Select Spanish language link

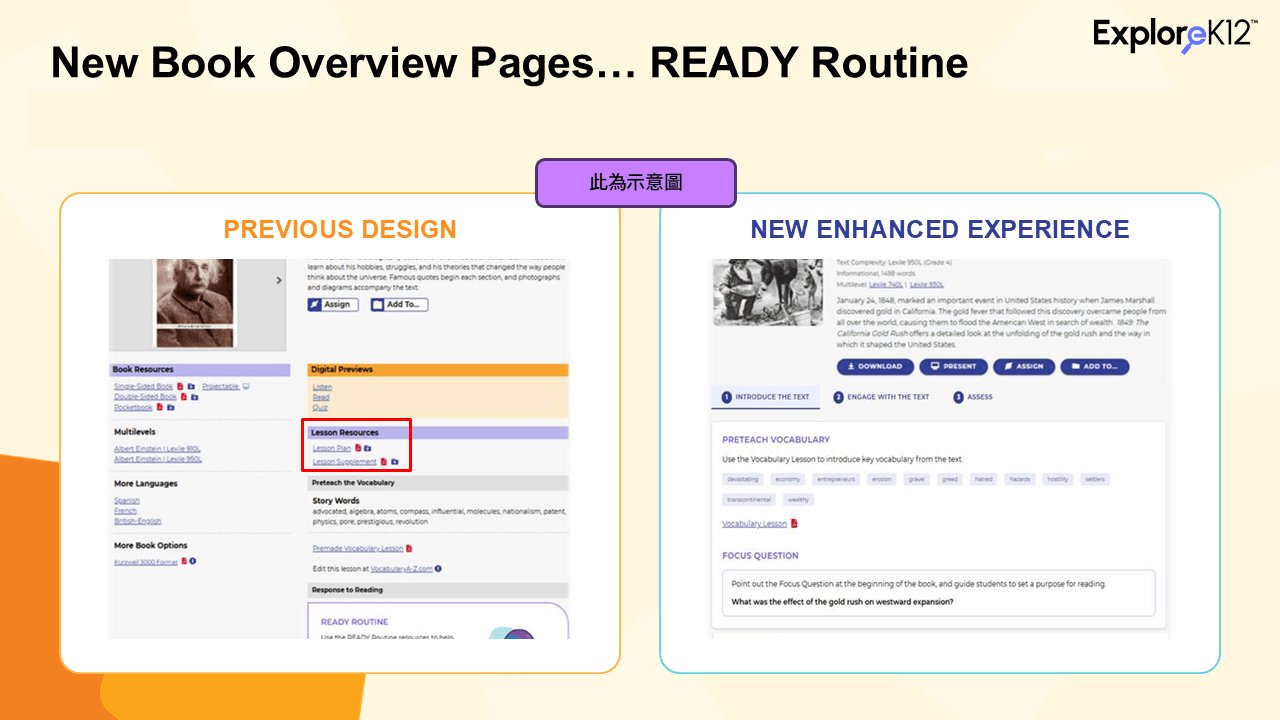[127, 501]
